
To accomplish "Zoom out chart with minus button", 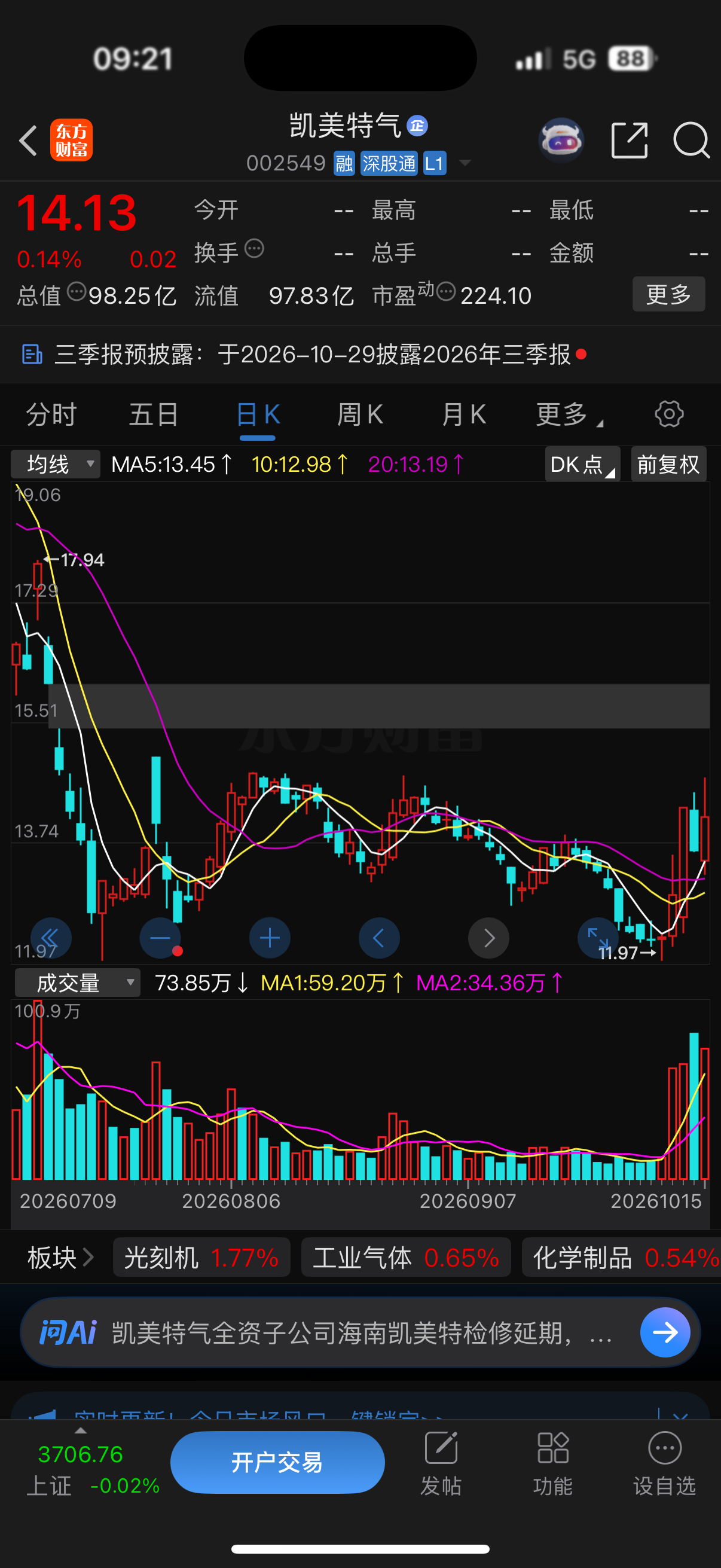I will (x=161, y=938).
